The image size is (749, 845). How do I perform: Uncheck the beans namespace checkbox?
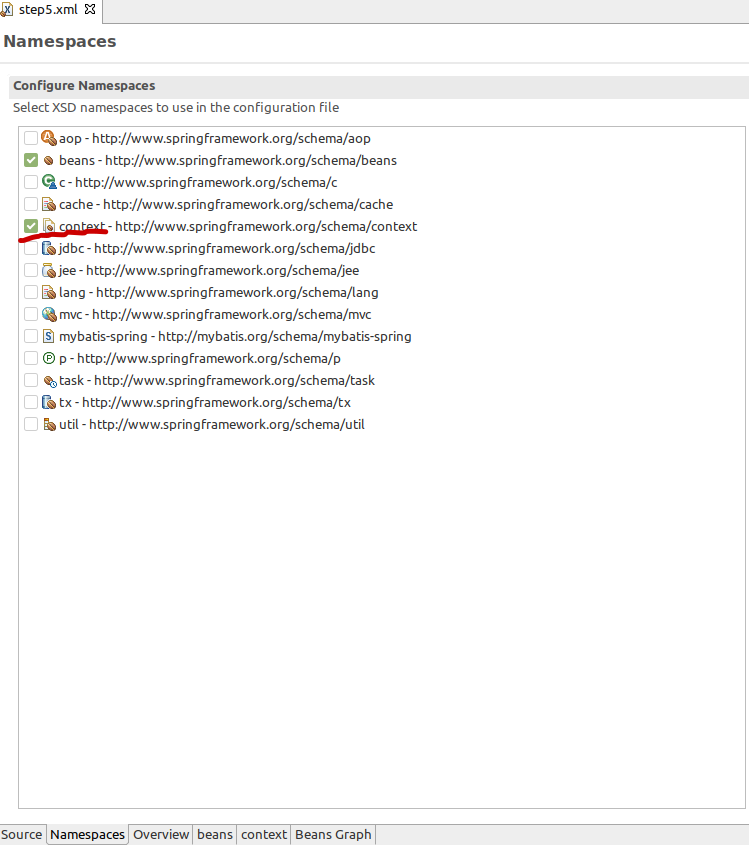click(31, 160)
